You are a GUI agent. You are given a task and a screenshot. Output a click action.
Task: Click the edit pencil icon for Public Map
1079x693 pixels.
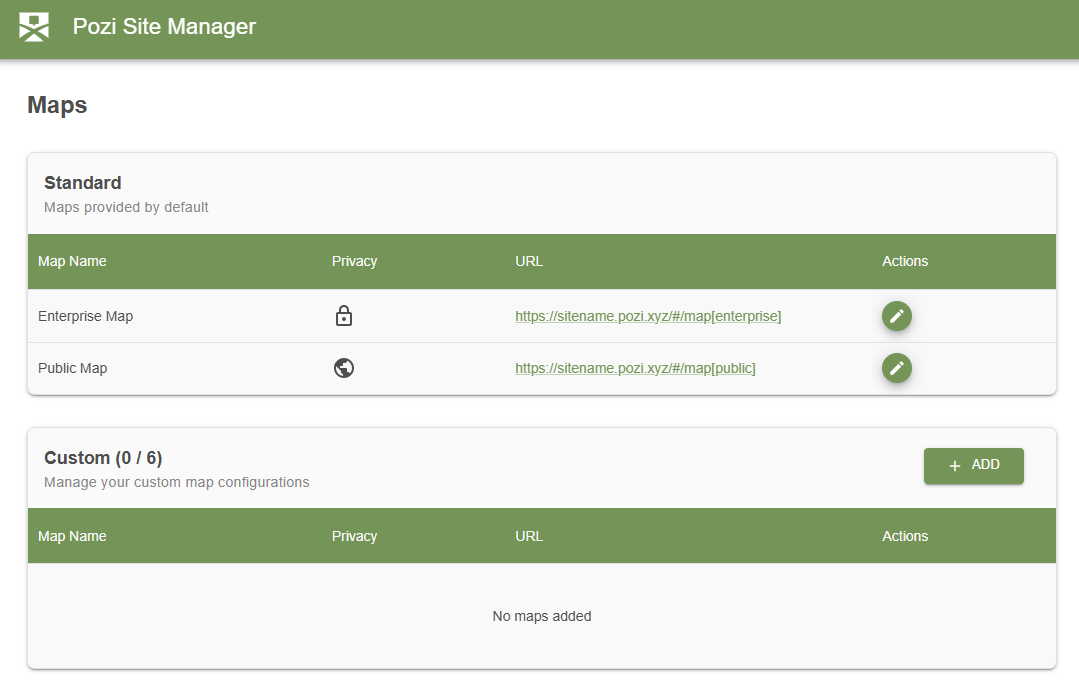(x=896, y=368)
